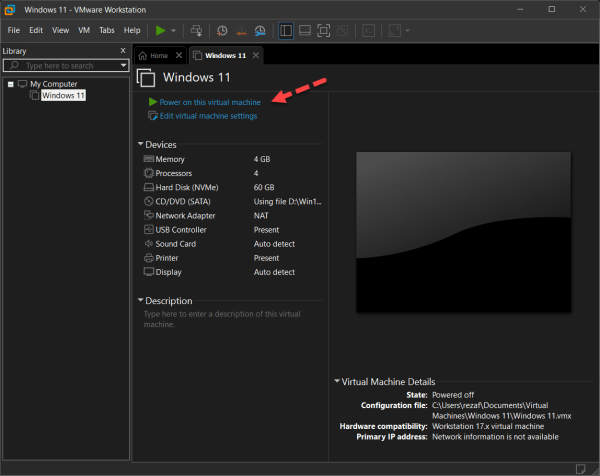Switch to the Home tab

click(x=154, y=56)
